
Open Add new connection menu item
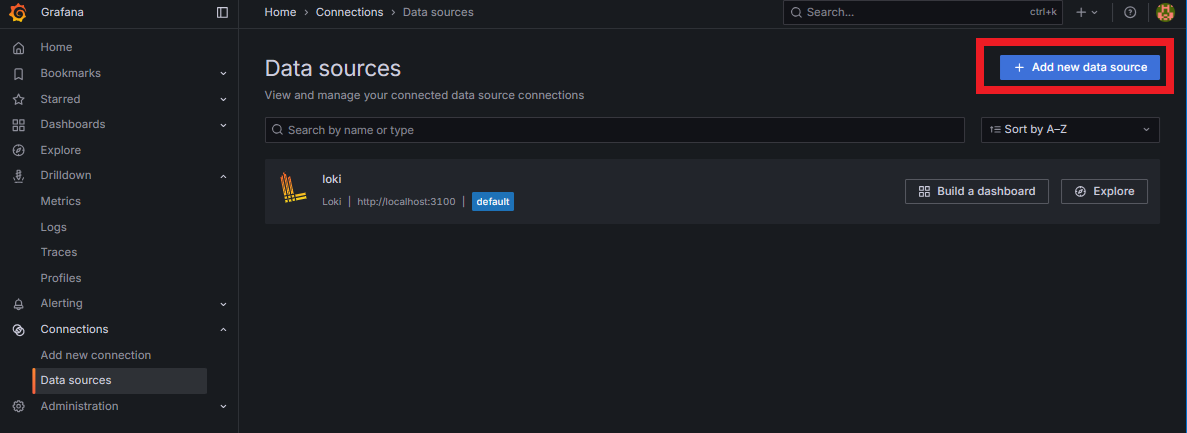coord(96,355)
